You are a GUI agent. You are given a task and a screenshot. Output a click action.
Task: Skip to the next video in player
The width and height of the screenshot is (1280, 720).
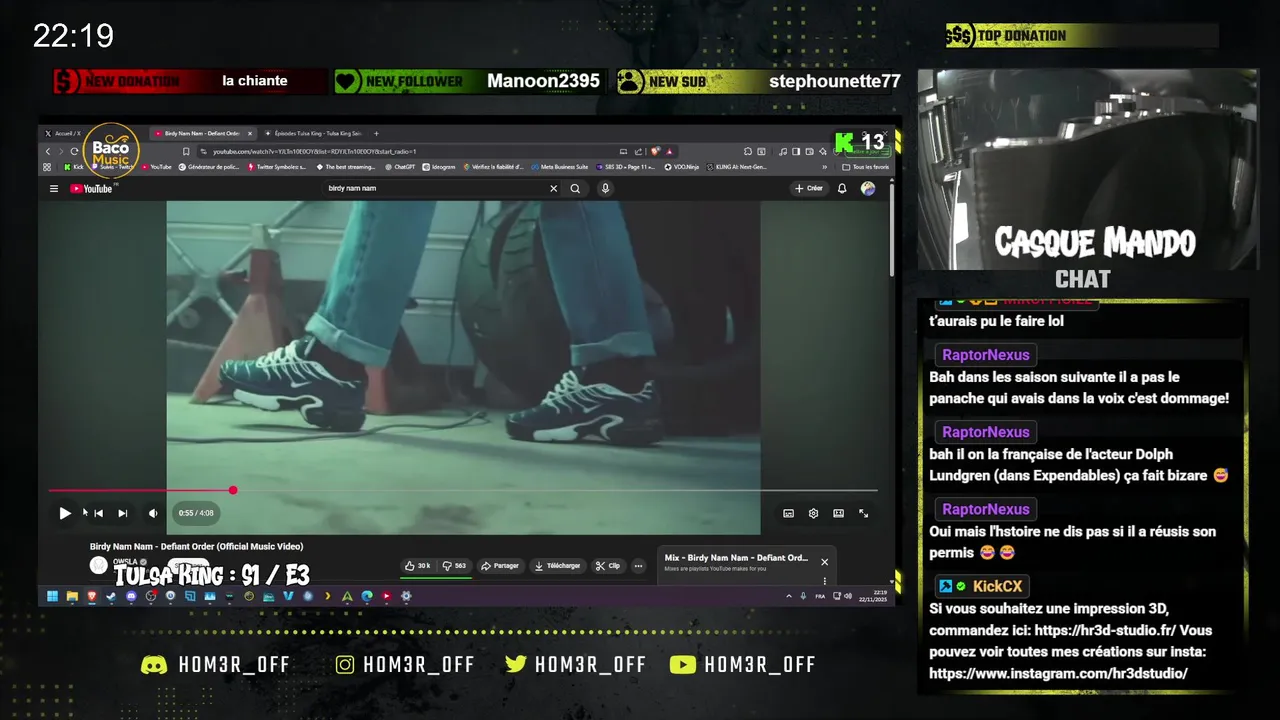(123, 513)
